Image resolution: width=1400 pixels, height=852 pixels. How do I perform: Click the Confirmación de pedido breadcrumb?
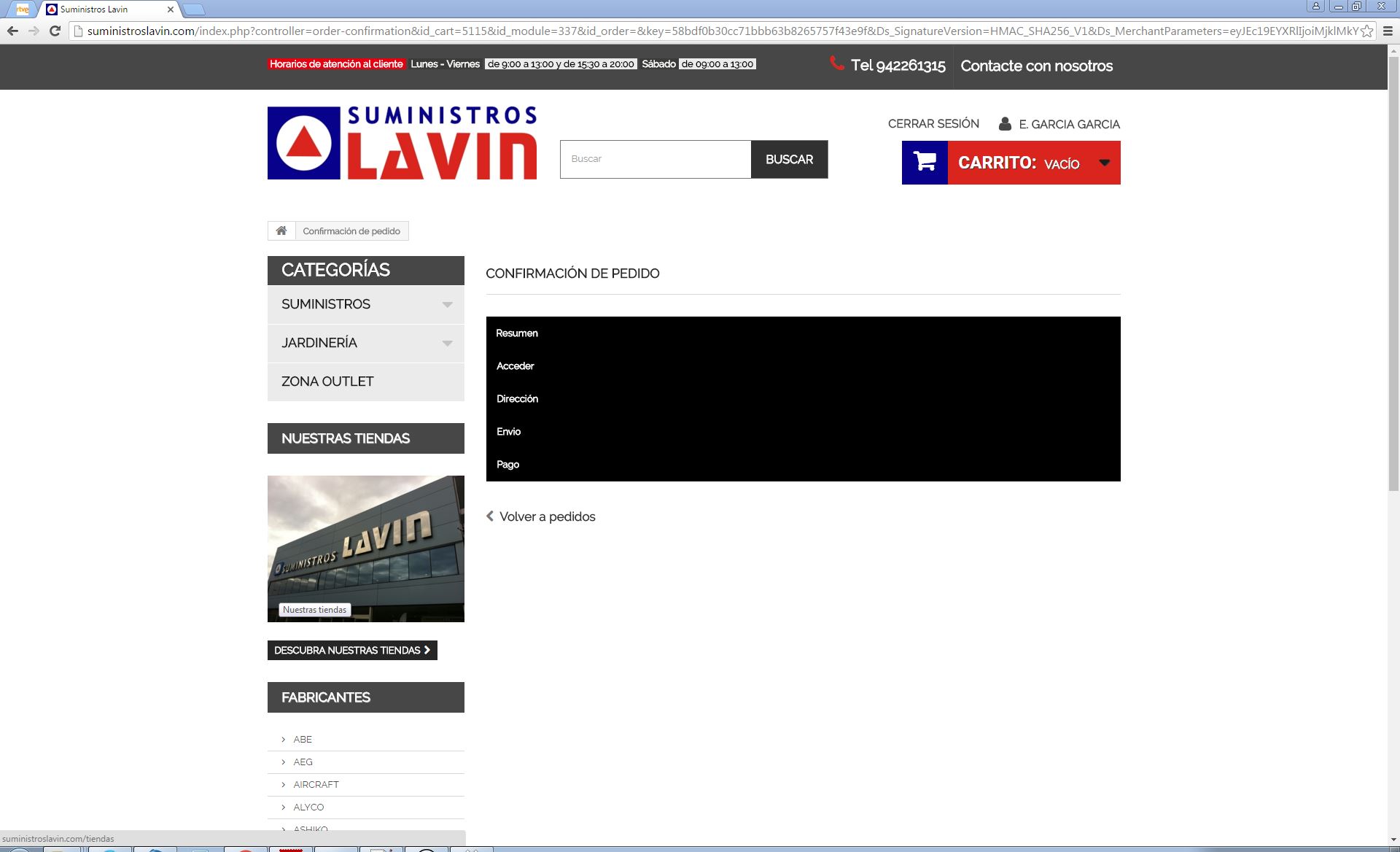(x=351, y=231)
